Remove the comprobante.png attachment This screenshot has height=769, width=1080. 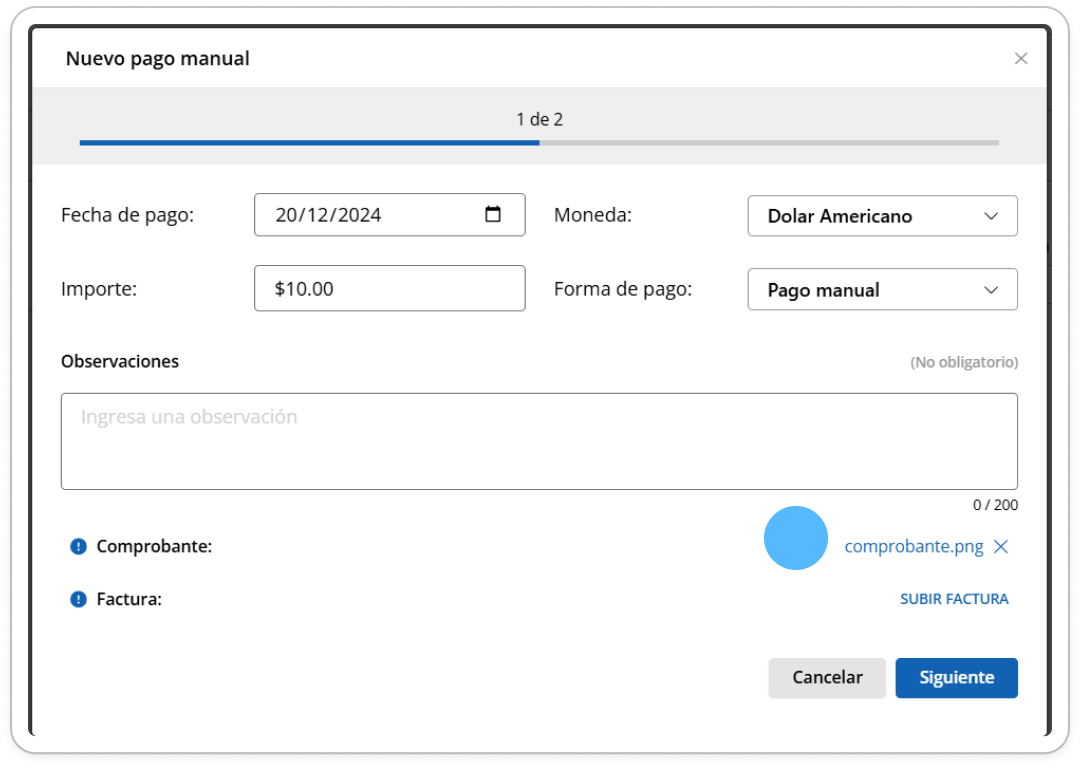click(1001, 546)
